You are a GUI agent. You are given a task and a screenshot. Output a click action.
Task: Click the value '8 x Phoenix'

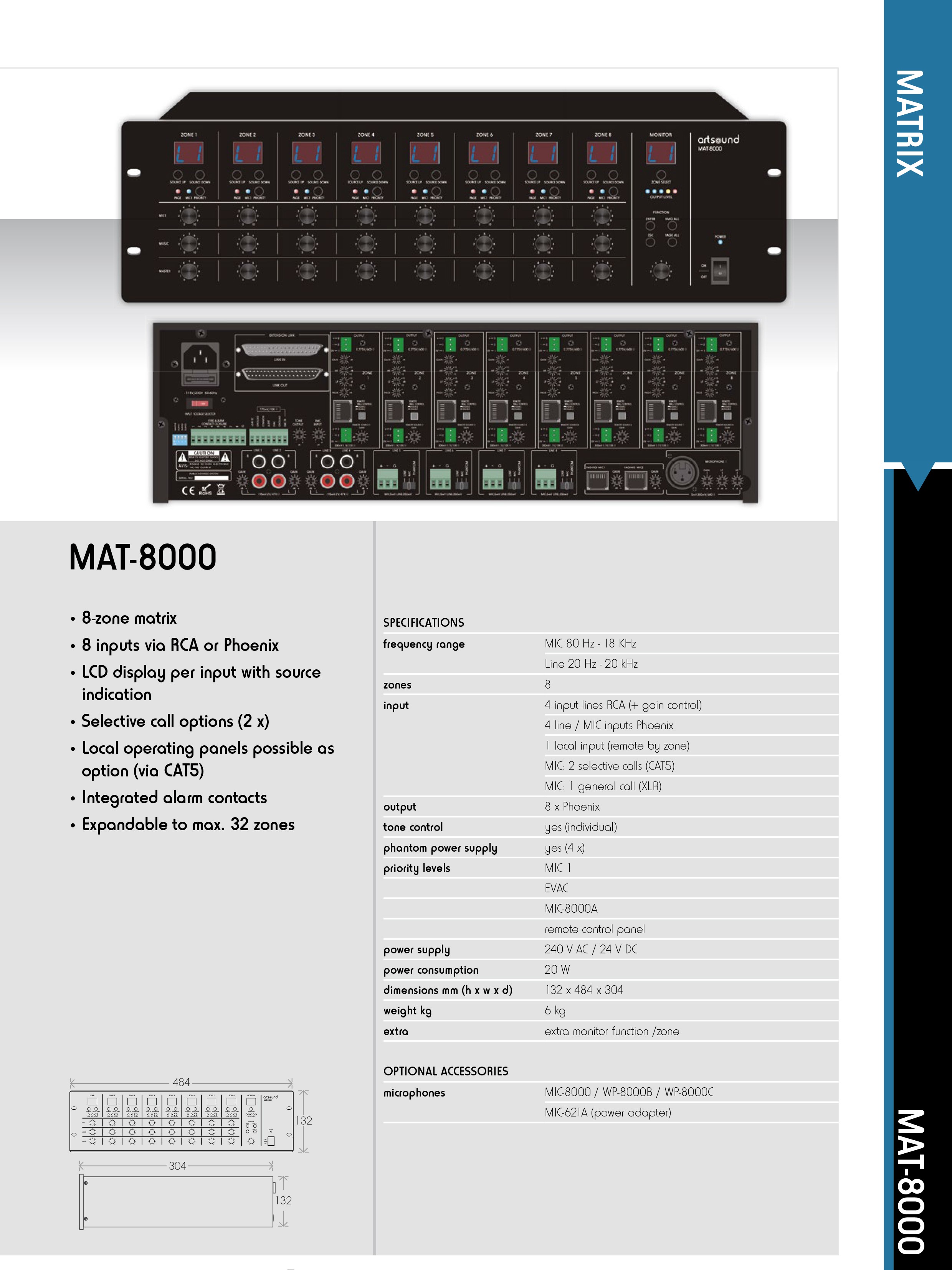[x=572, y=807]
